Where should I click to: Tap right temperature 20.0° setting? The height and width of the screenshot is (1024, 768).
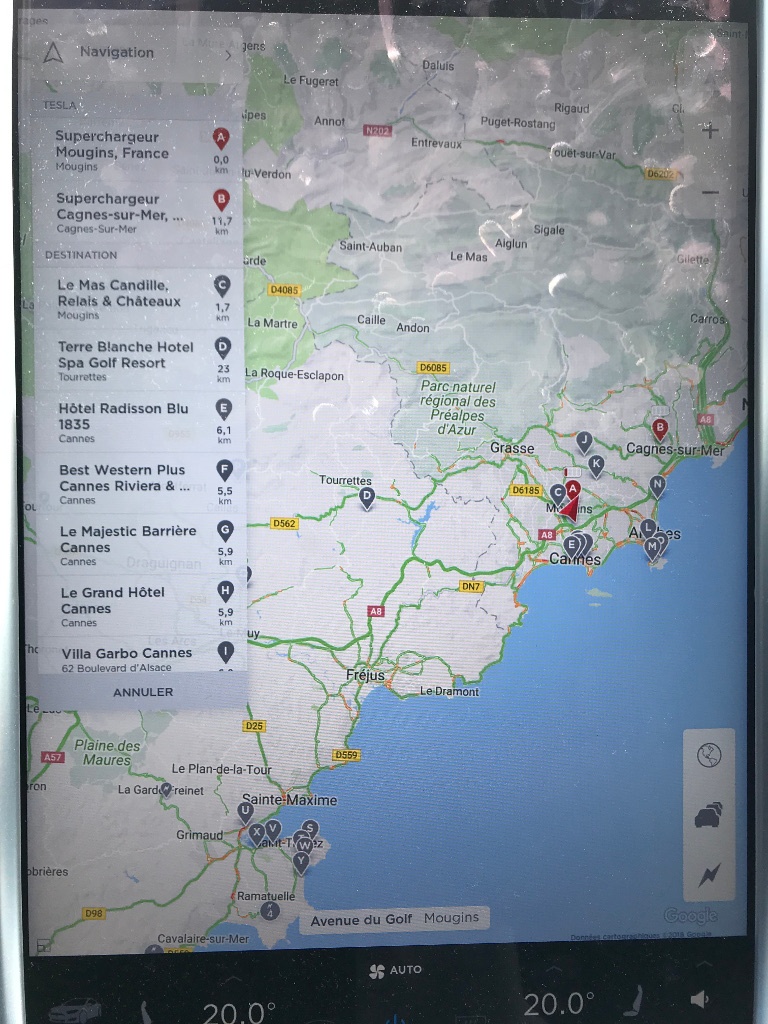[x=558, y=1004]
